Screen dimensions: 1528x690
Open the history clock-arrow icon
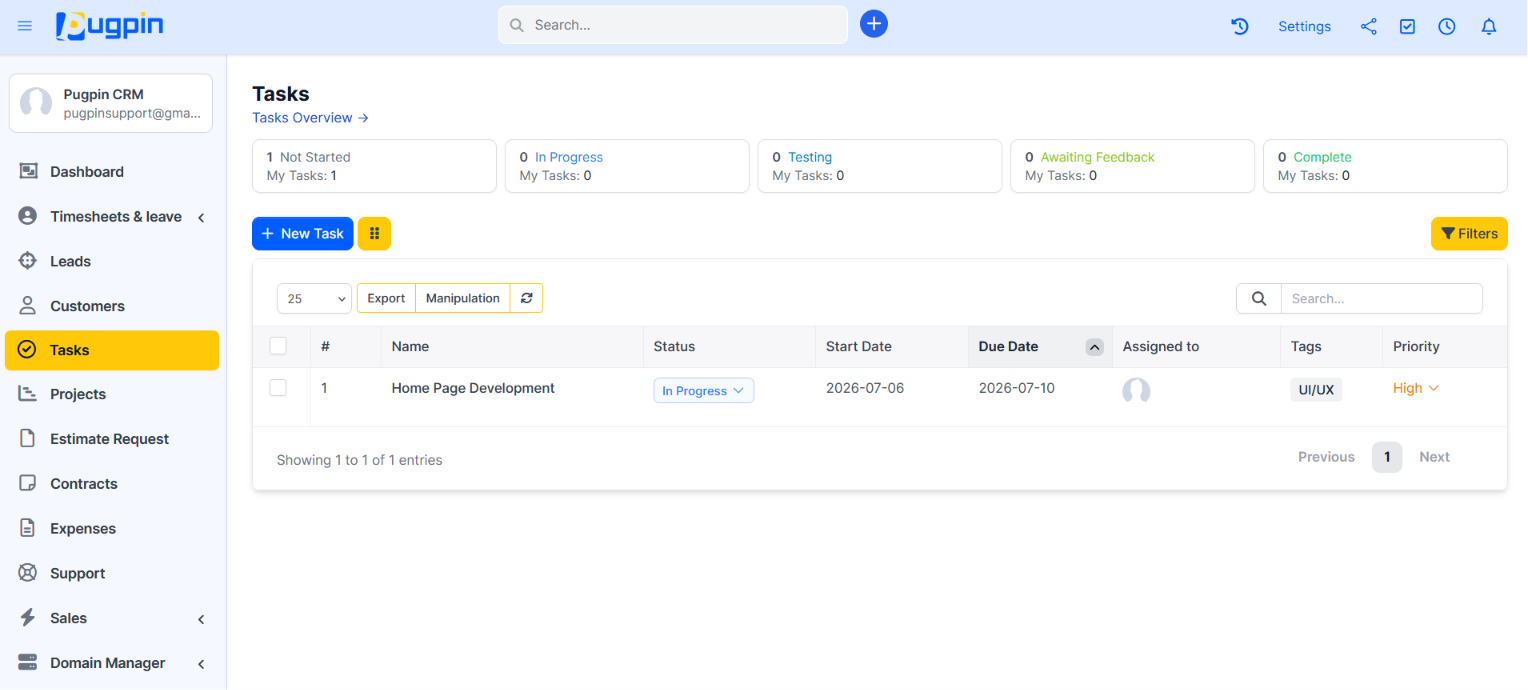(1240, 27)
